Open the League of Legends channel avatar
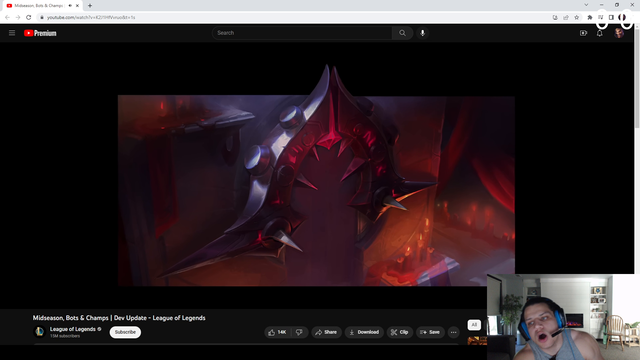The height and width of the screenshot is (360, 640). 40,332
